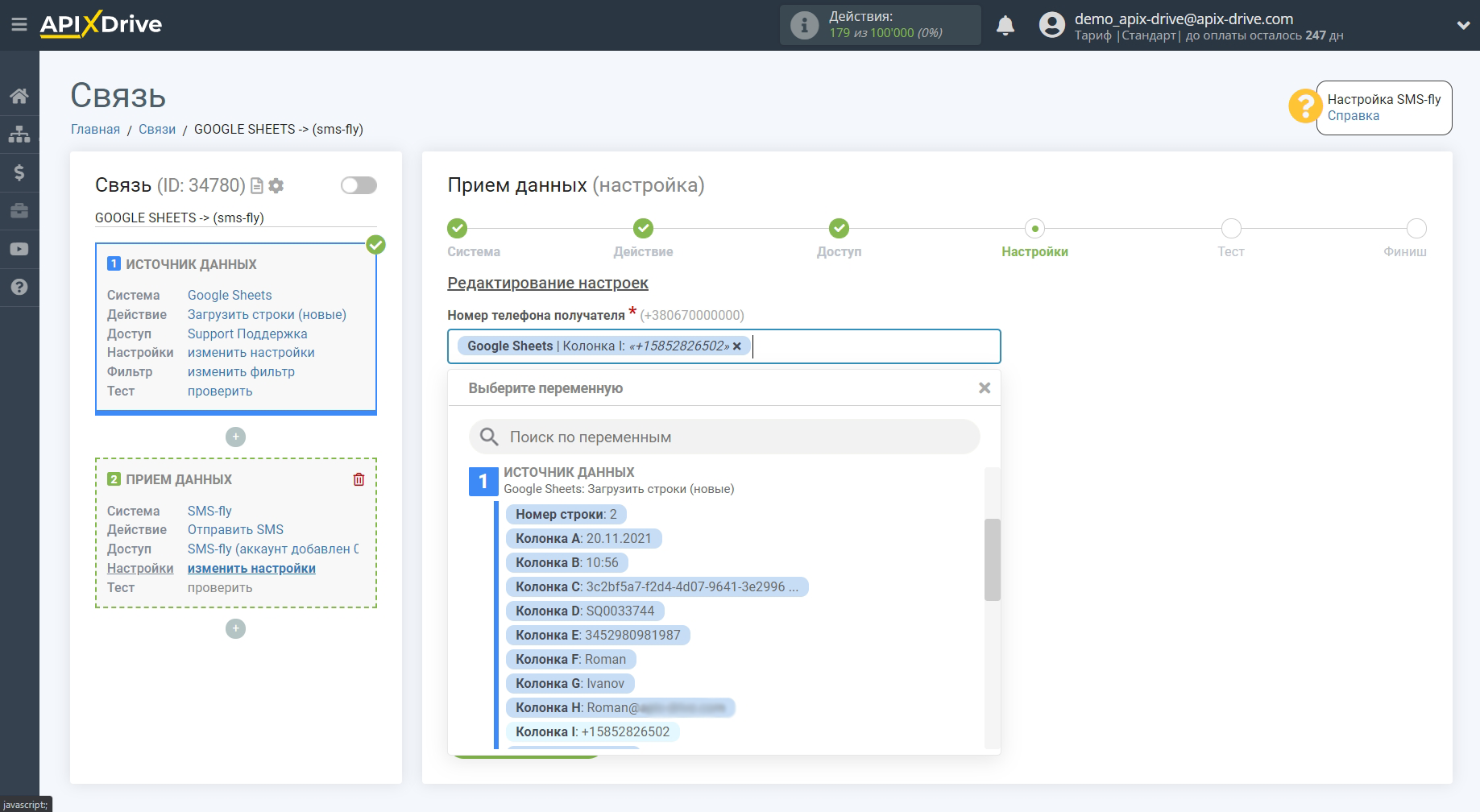Viewport: 1480px width, 812px height.
Task: Click Загрузить строки (новые) action link
Action: click(267, 314)
